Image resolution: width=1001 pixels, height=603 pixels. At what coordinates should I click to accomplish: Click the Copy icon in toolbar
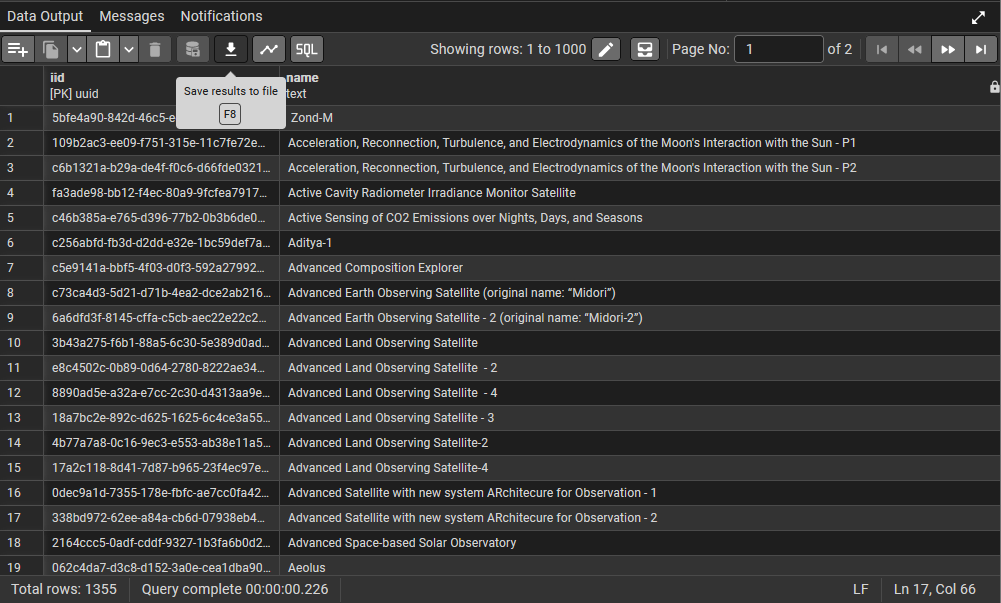[x=51, y=49]
